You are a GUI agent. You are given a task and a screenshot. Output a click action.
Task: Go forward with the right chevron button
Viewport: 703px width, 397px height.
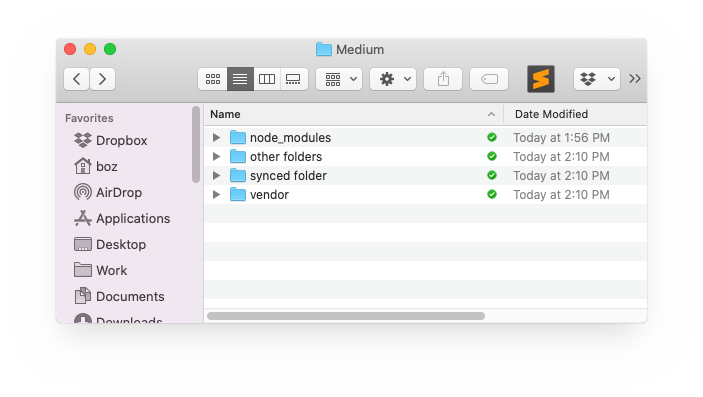point(102,79)
